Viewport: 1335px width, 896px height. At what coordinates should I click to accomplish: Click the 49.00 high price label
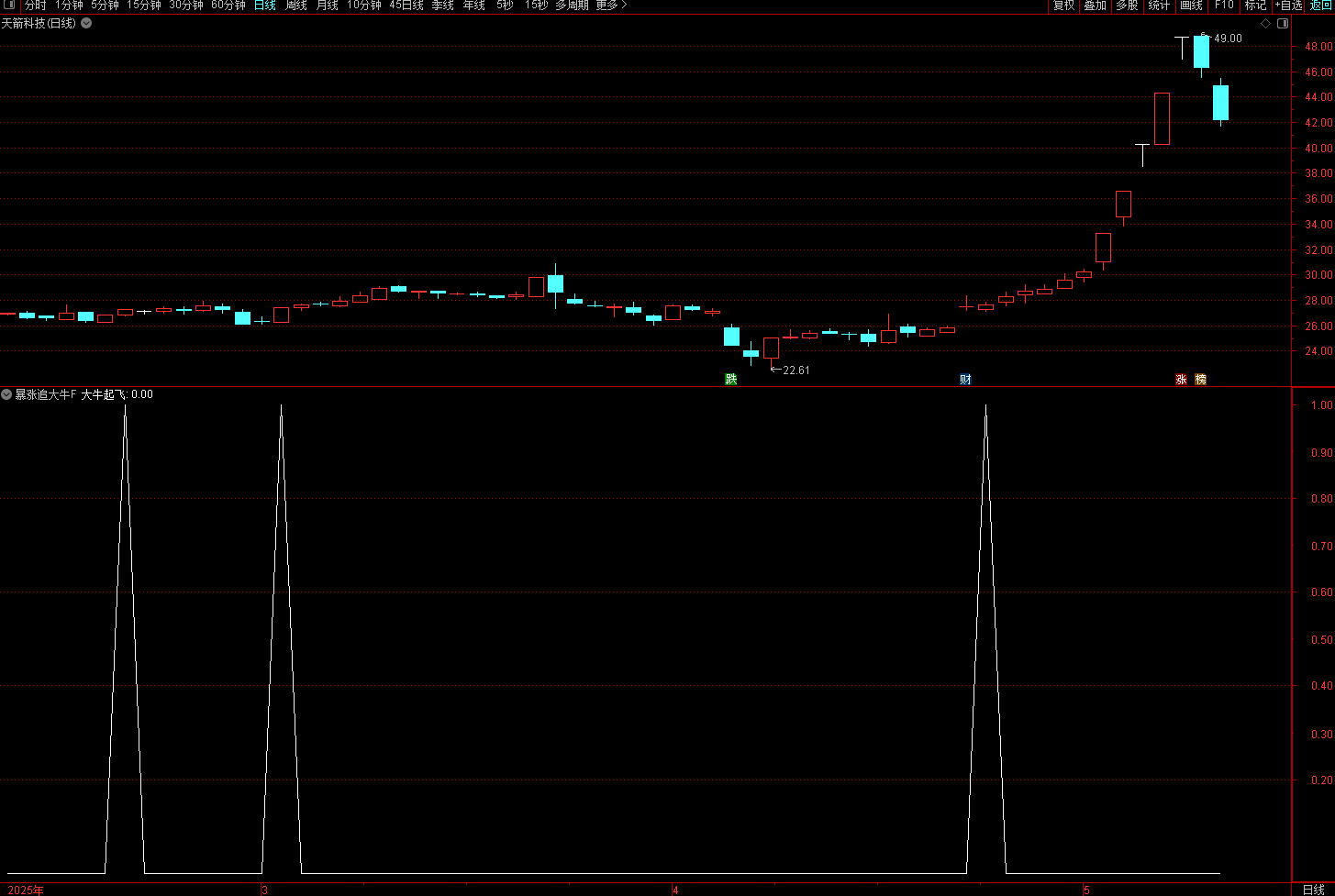click(1228, 39)
